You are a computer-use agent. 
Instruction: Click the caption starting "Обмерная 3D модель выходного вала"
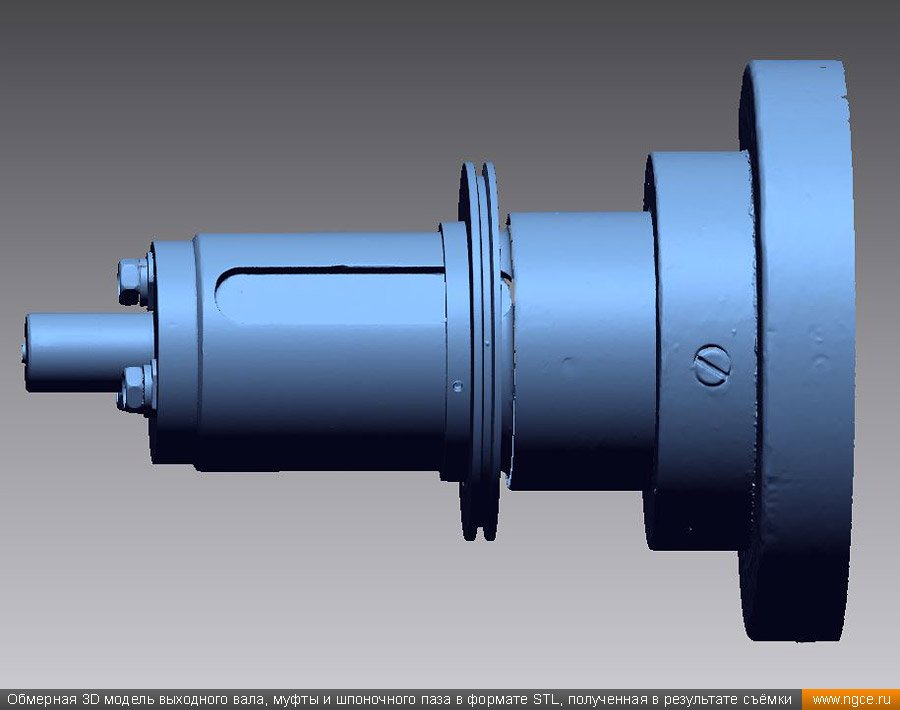(399, 700)
